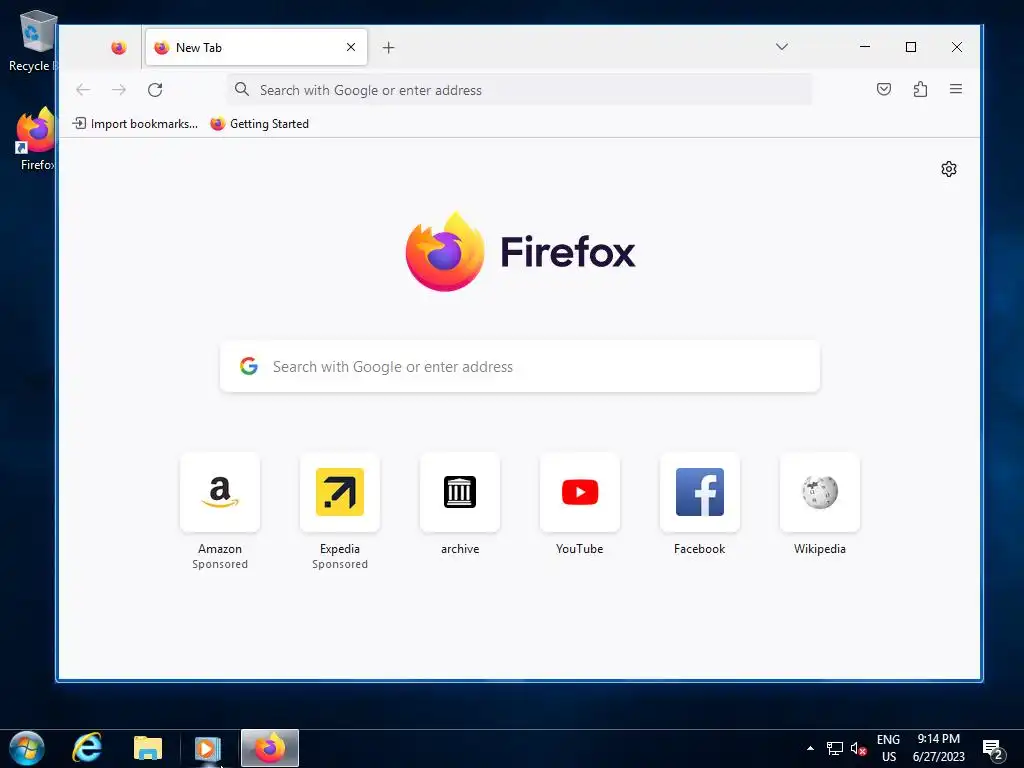Focus the Google search box on page
1024x768 pixels.
[x=520, y=366]
